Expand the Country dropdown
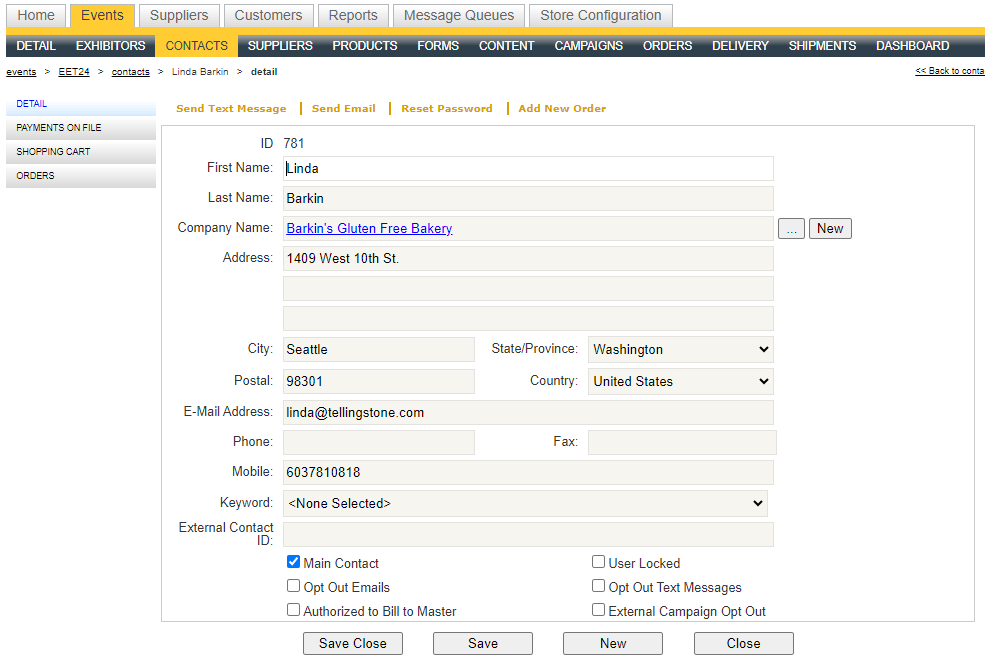The height and width of the screenshot is (671, 985). 680,382
